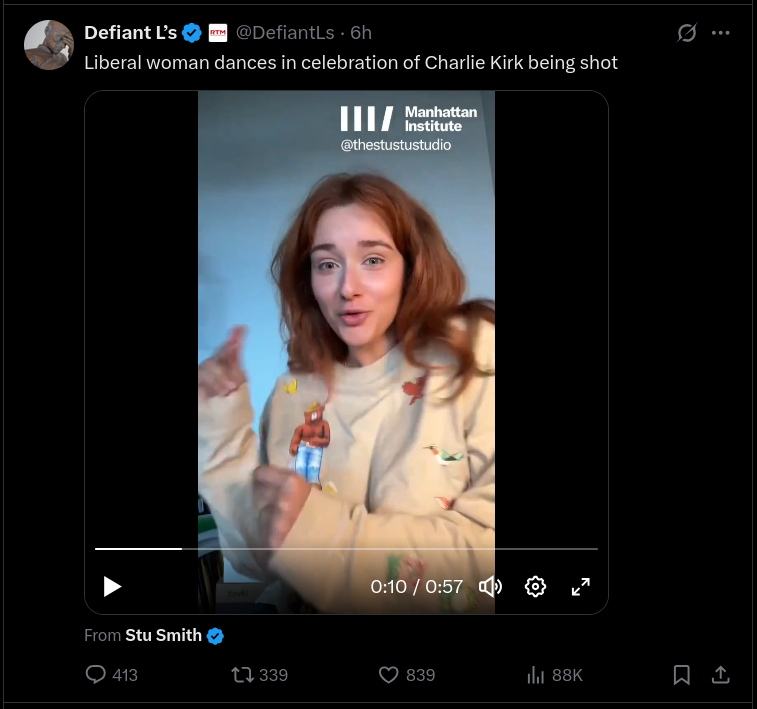Open the three-dot more menu
This screenshot has width=757, height=709.
click(721, 33)
